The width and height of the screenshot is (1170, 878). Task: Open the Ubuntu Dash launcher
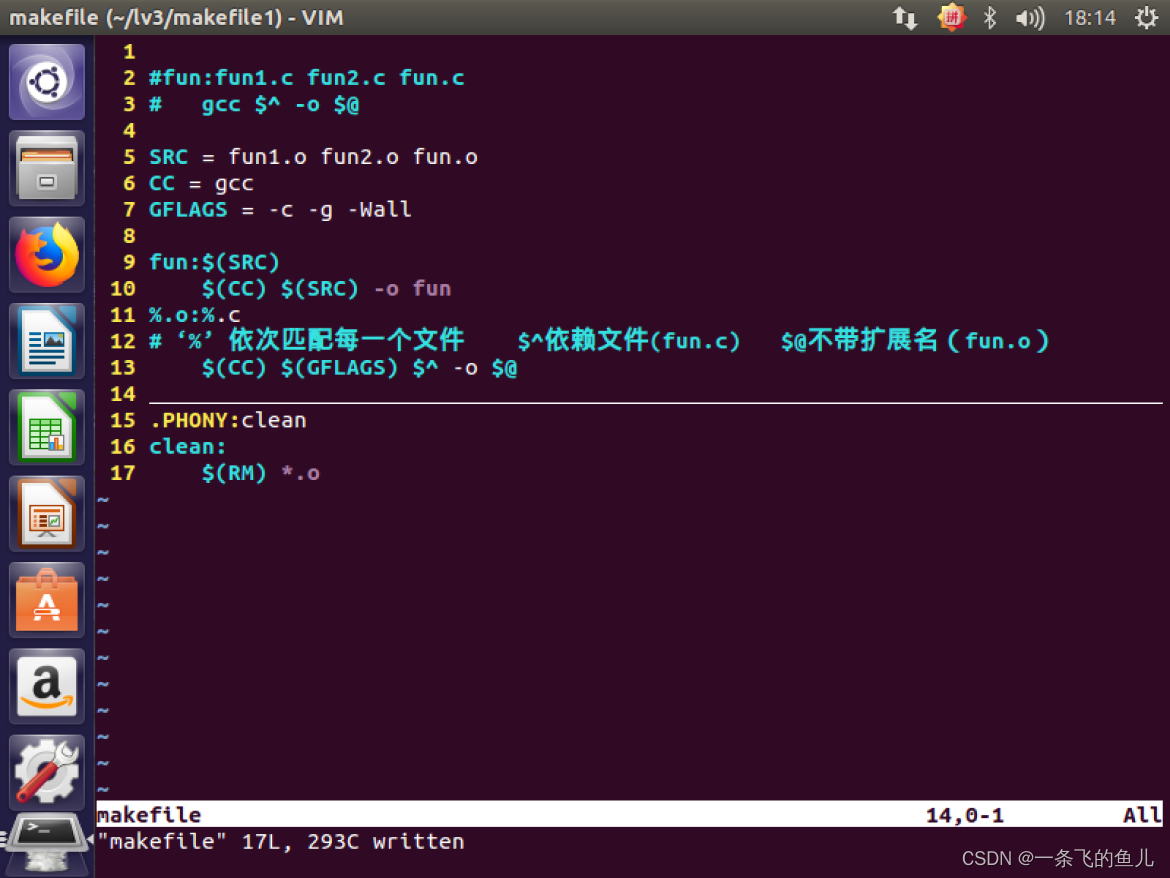(x=46, y=81)
